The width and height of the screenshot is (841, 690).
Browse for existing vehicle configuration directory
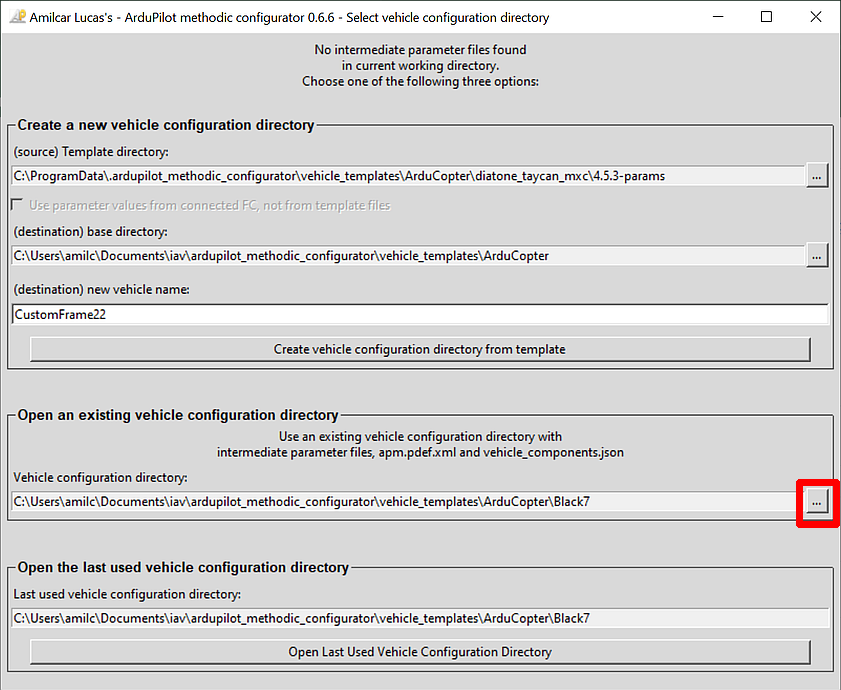click(x=817, y=502)
